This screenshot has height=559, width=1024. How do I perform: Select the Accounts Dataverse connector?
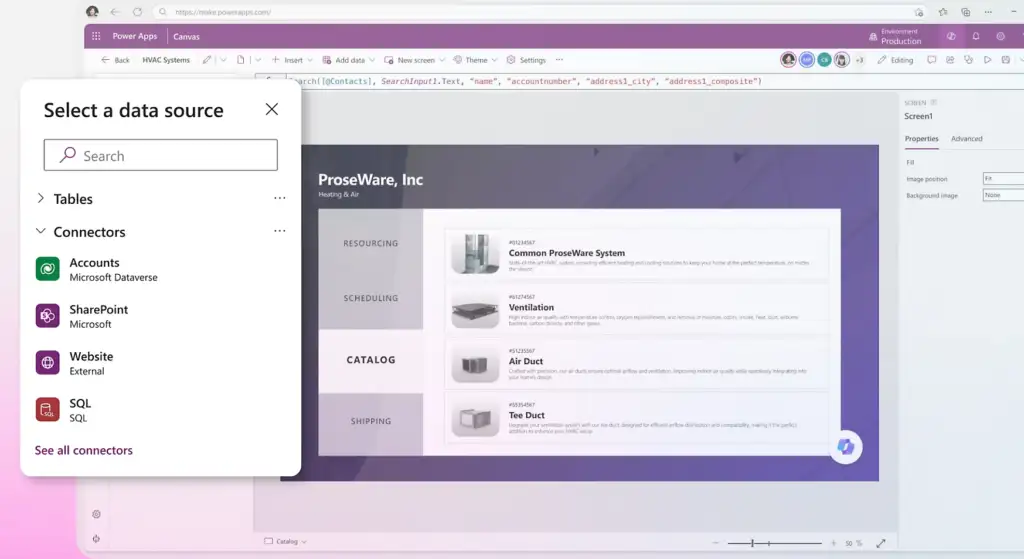[97, 269]
